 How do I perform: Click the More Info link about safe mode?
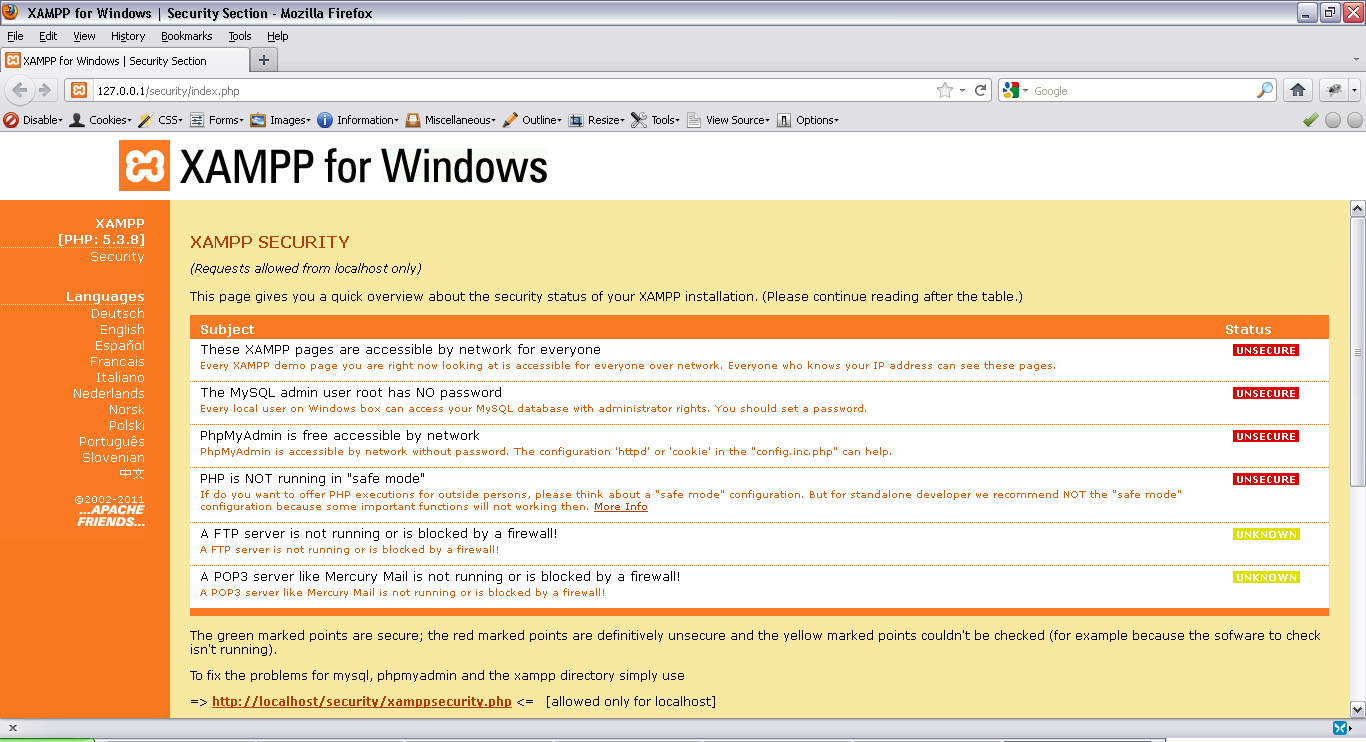[x=618, y=506]
